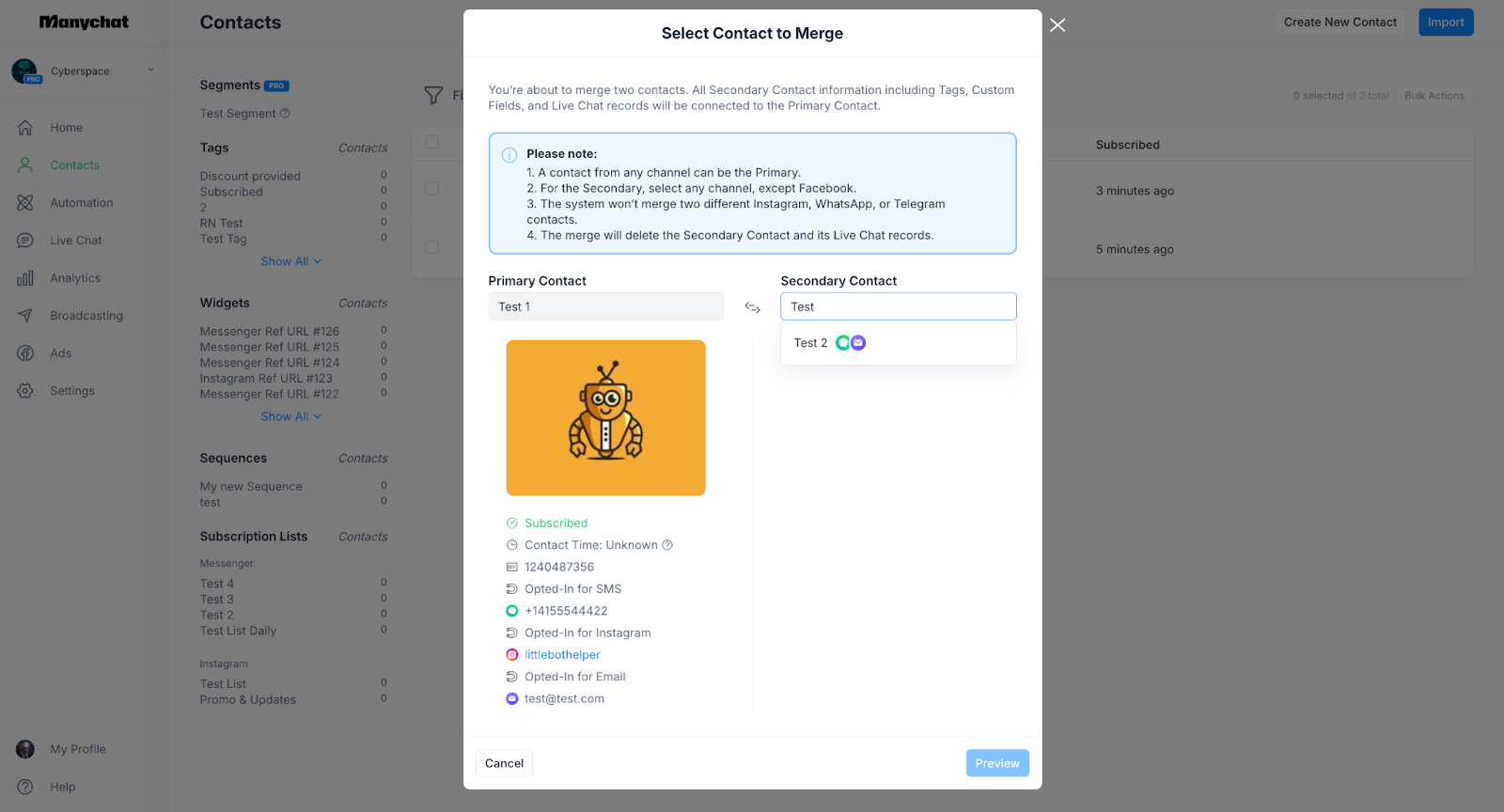Screen dimensions: 1504x812
Task: Click the Contact Time help question icon
Action: tap(667, 545)
